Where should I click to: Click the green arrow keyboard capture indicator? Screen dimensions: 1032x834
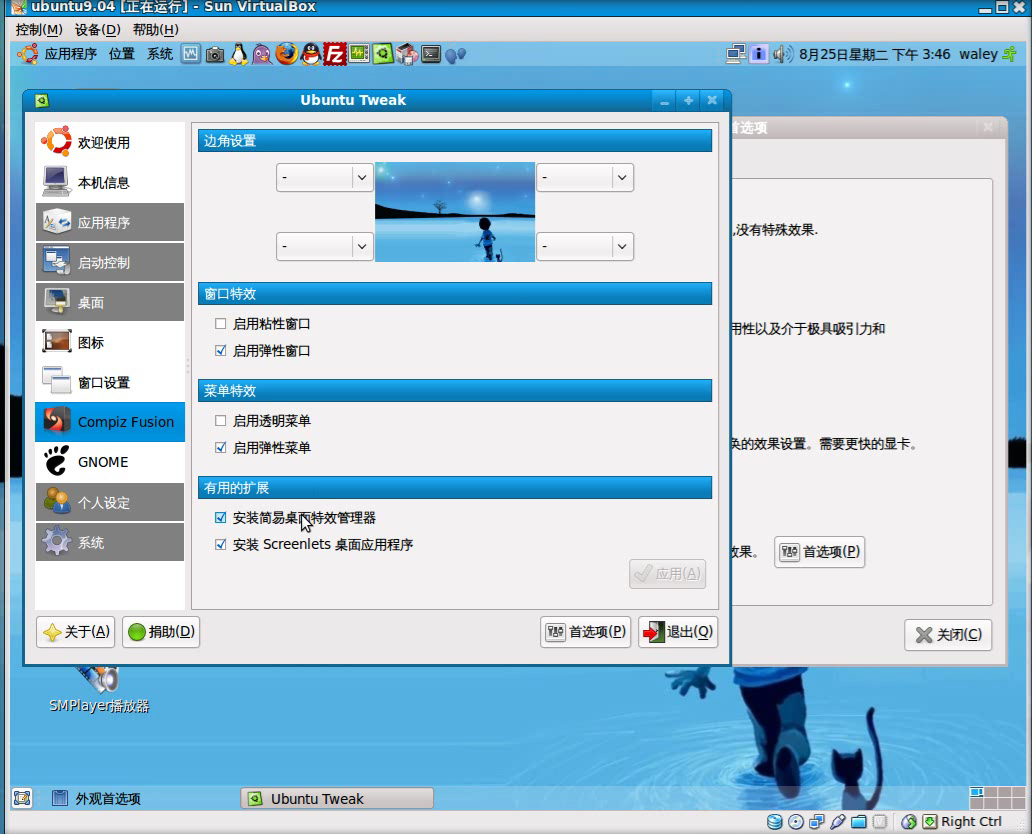pyautogui.click(x=930, y=821)
